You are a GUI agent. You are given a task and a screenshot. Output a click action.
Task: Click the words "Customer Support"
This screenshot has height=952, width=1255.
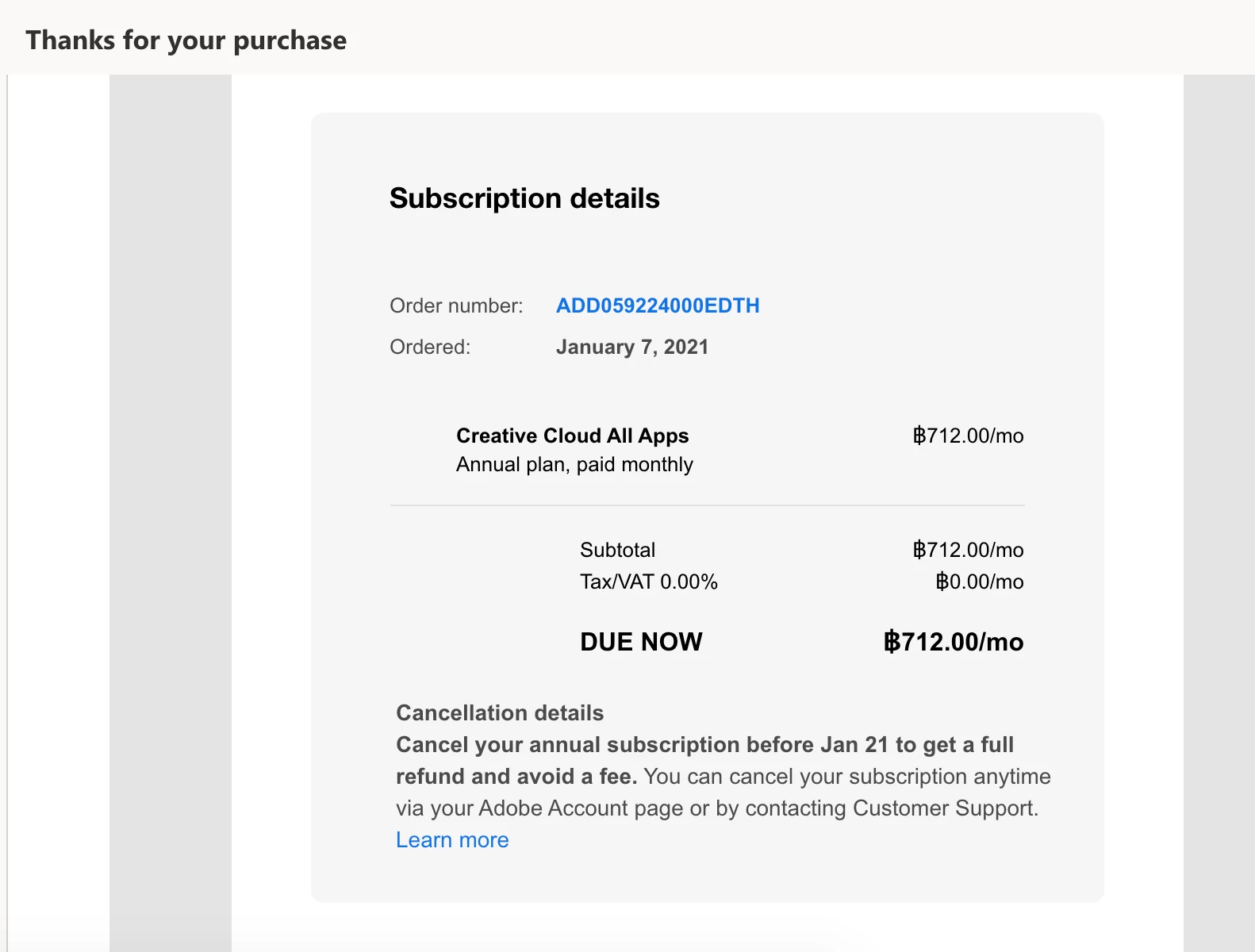942,808
